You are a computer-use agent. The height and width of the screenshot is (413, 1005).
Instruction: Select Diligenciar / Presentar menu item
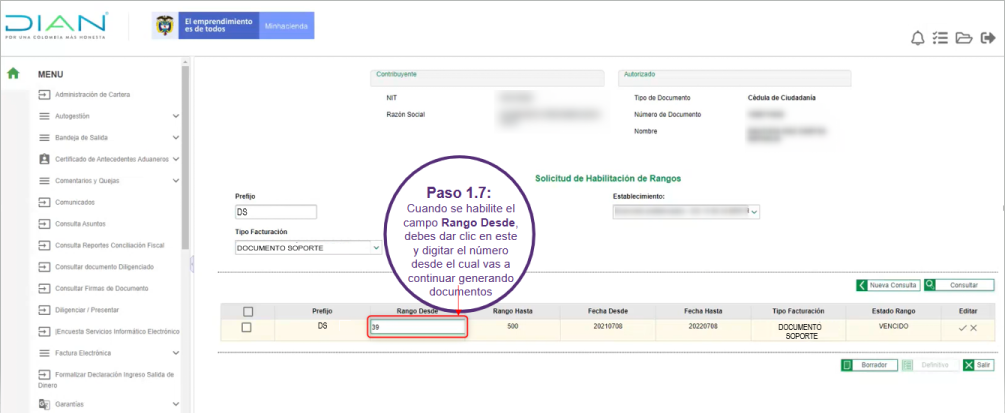[86, 310]
